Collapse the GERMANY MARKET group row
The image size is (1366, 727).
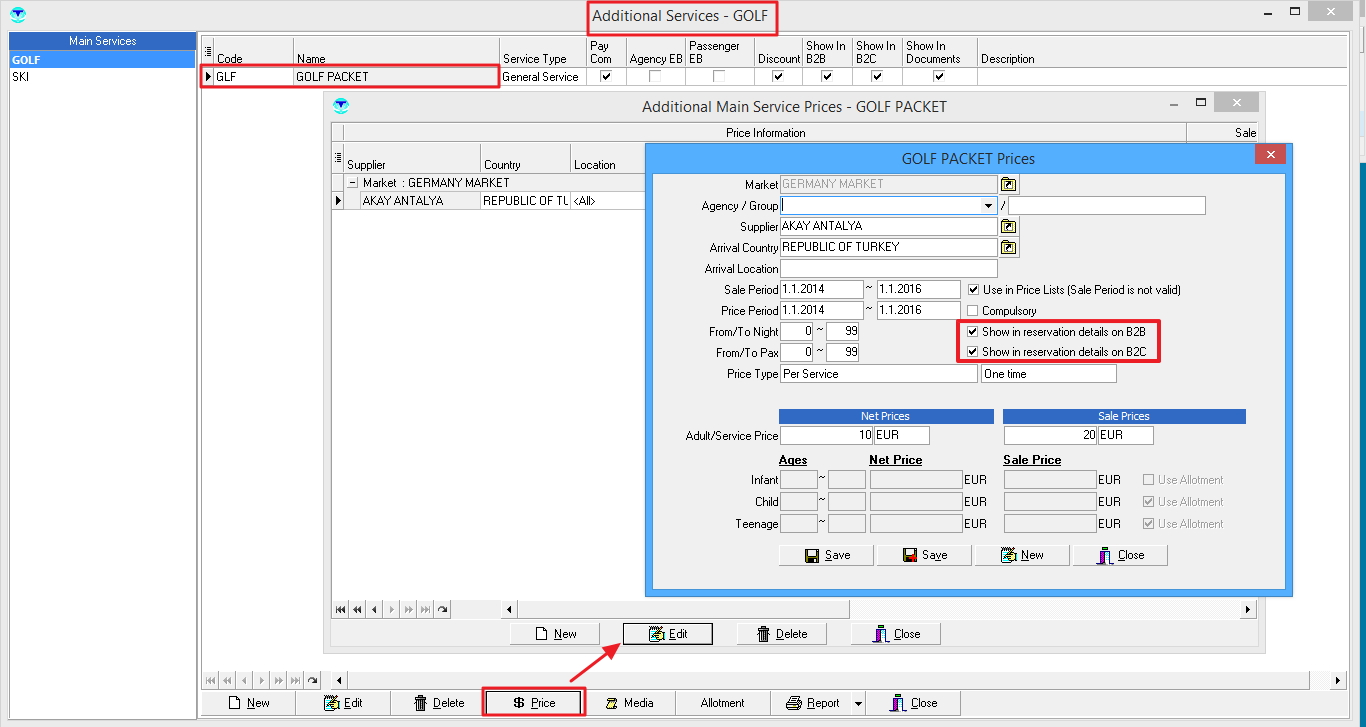coord(352,183)
